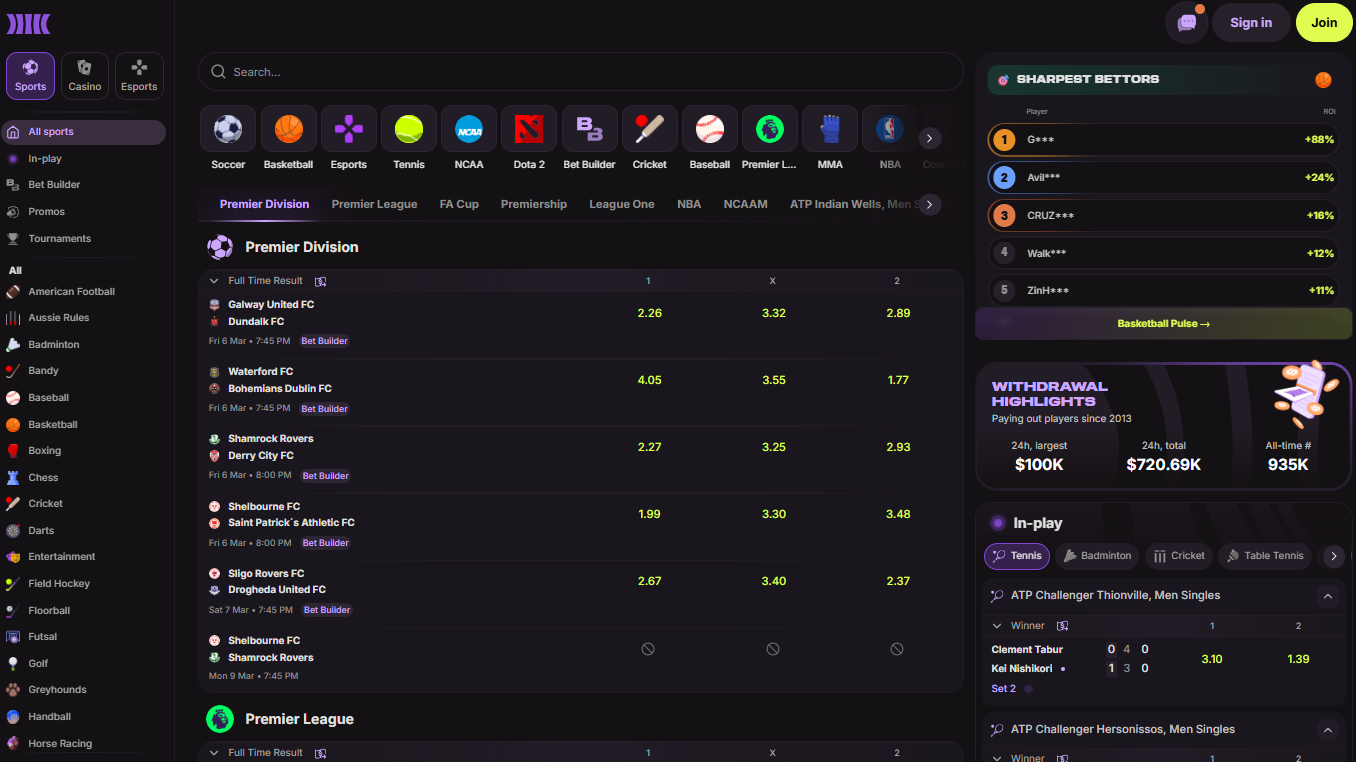Click the Join button
The height and width of the screenshot is (762, 1356).
coord(1324,23)
